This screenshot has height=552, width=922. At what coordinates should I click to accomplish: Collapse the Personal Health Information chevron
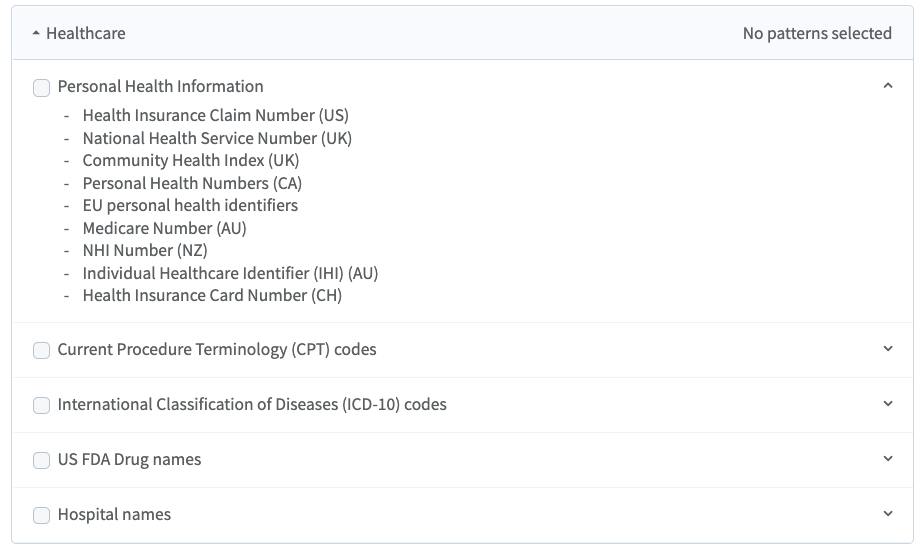[x=887, y=86]
